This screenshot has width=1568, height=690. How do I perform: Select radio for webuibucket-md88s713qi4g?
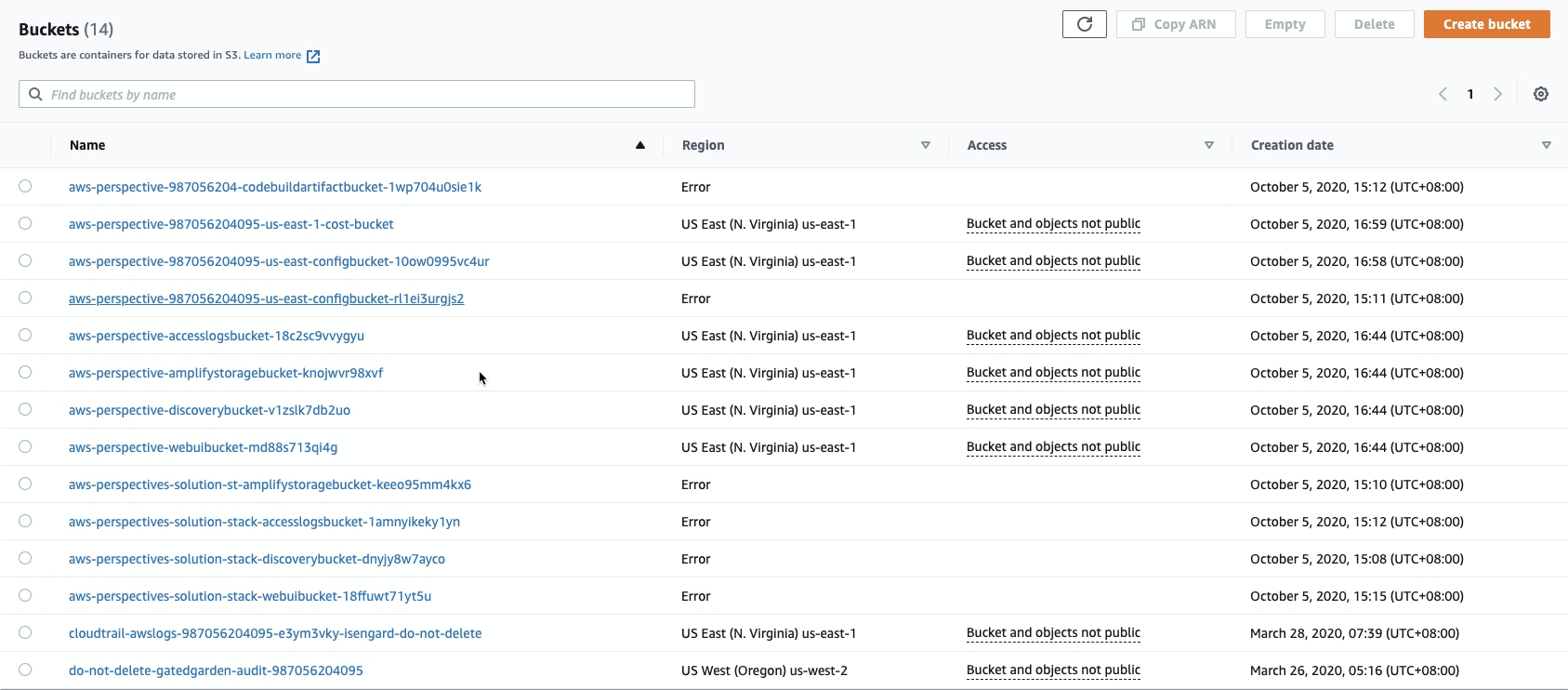tap(25, 446)
